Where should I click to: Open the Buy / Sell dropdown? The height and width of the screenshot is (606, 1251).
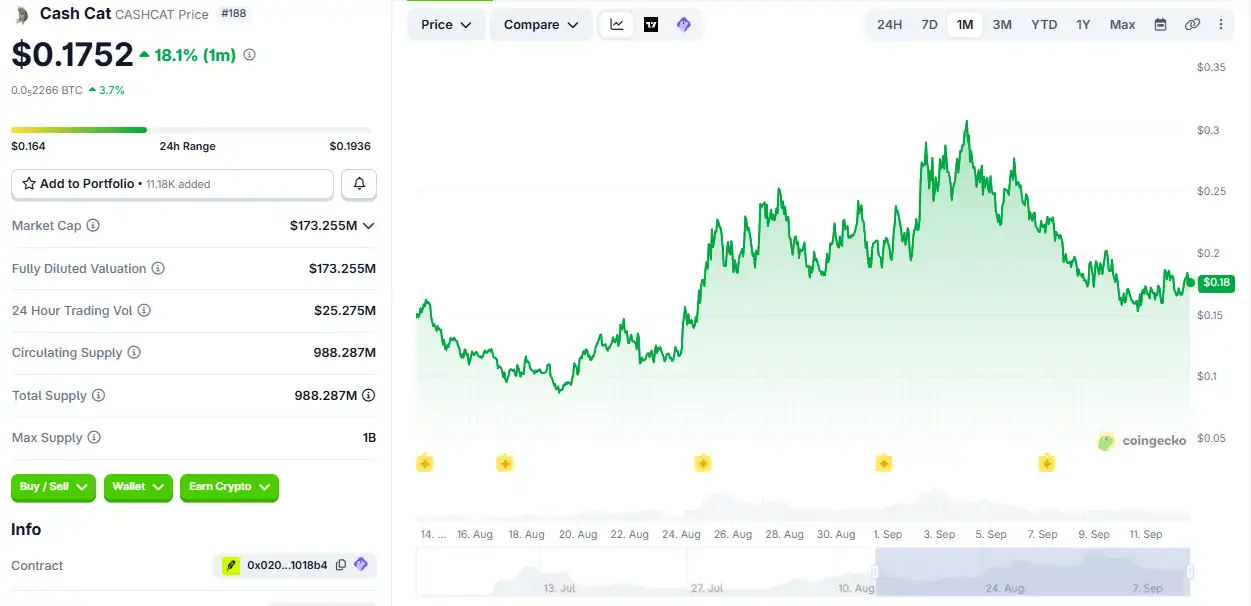pos(54,487)
